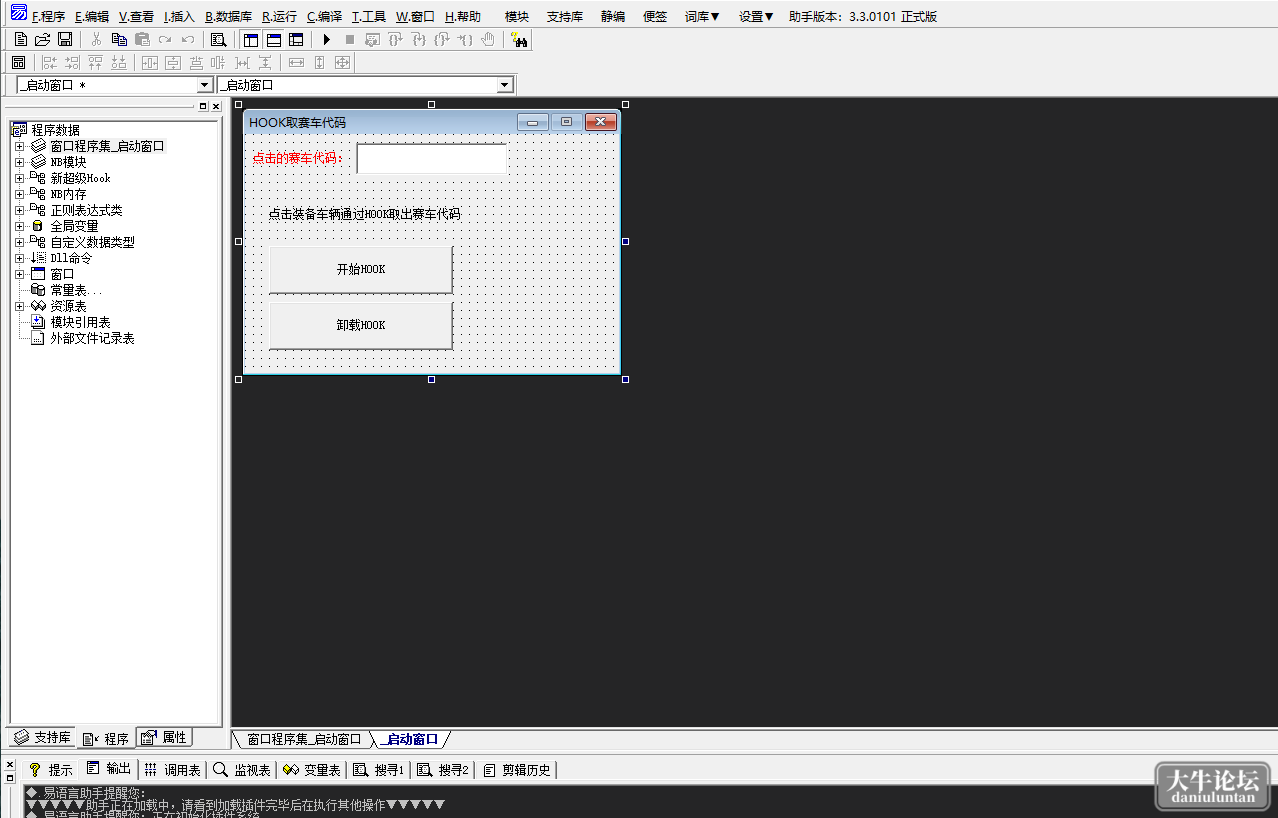The width and height of the screenshot is (1278, 818).
Task: Switch to the 监视表 tab
Action: [241, 770]
